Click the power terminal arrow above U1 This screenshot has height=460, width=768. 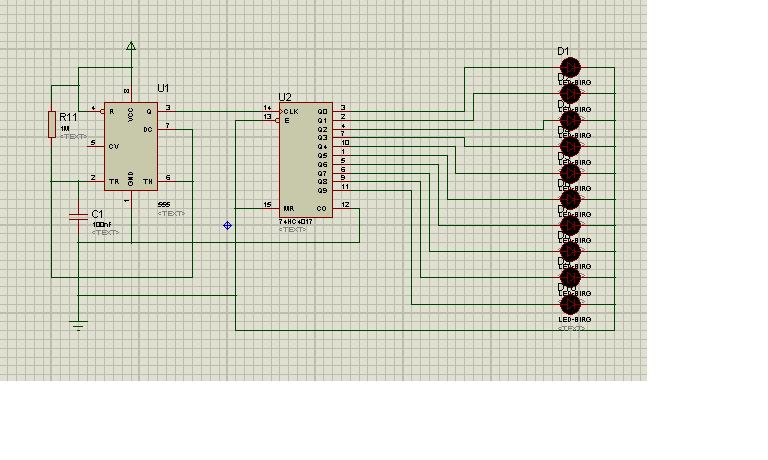coord(131,46)
